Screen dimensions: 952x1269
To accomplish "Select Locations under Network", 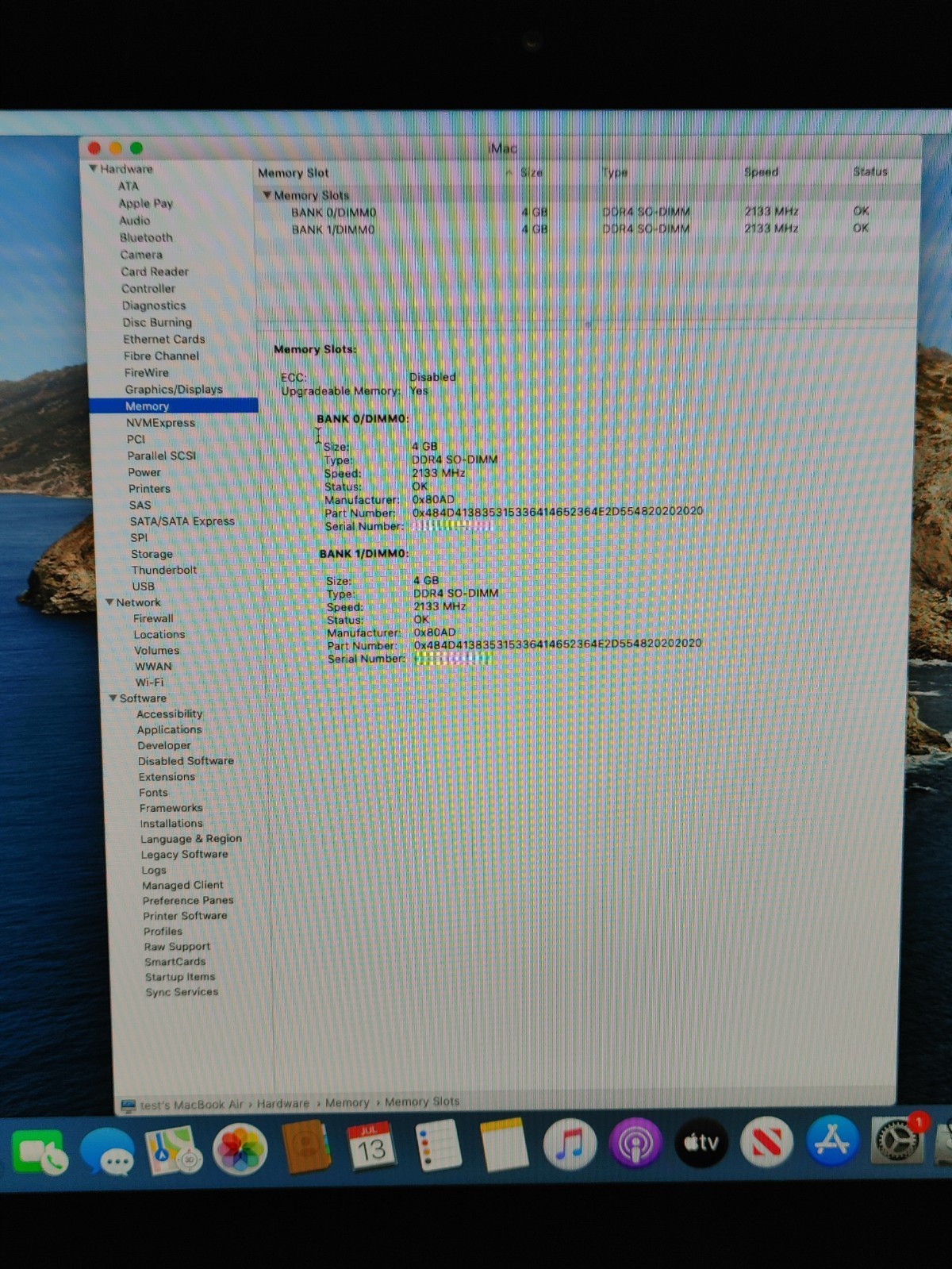I will tap(159, 635).
